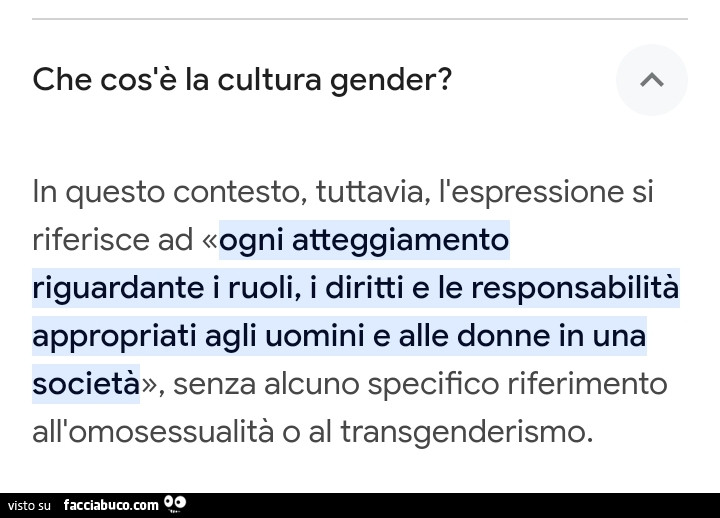Click the "visto su" label in footer
The image size is (720, 518).
point(29,506)
